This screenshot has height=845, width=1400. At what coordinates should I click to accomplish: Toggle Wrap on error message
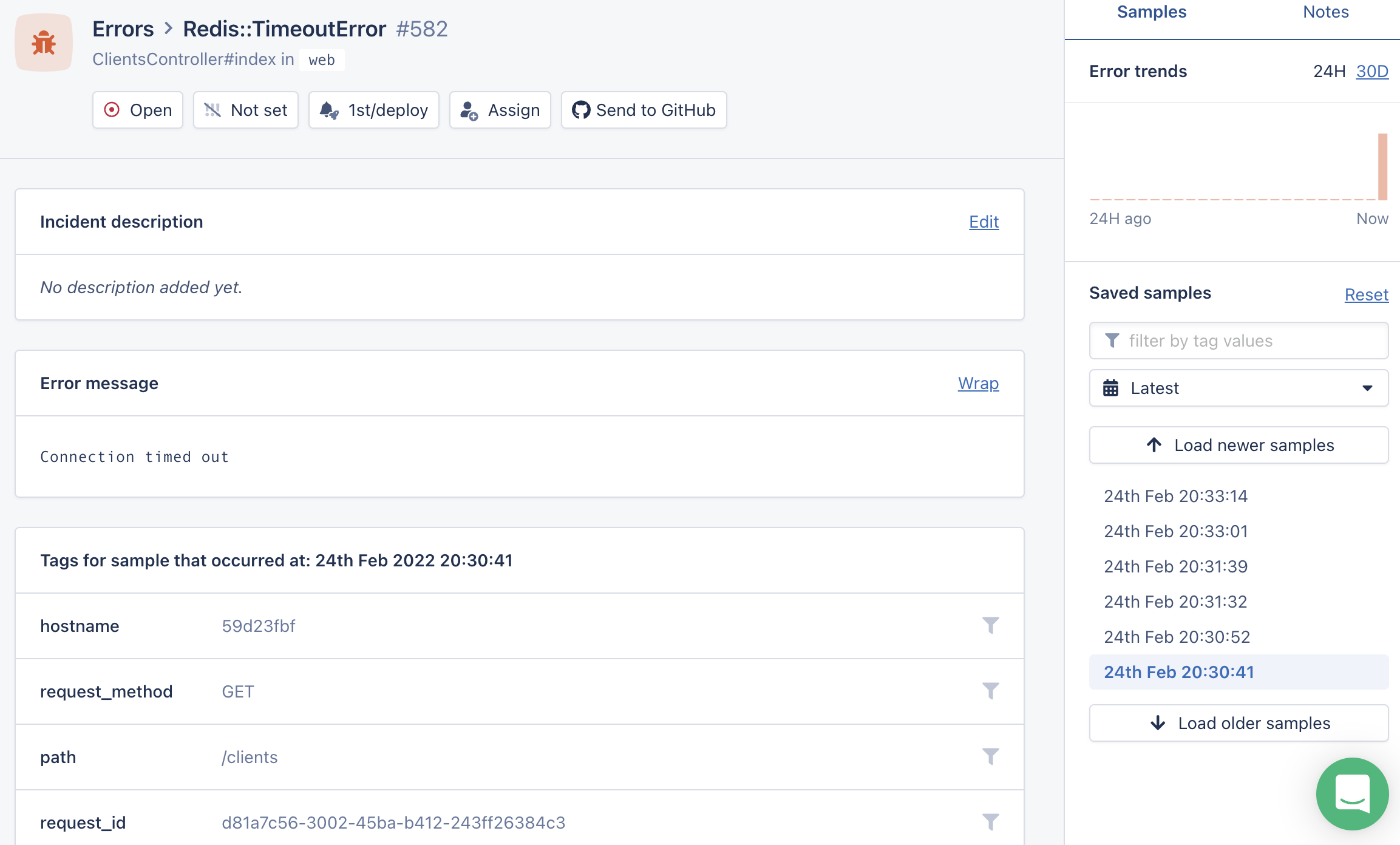click(x=978, y=384)
